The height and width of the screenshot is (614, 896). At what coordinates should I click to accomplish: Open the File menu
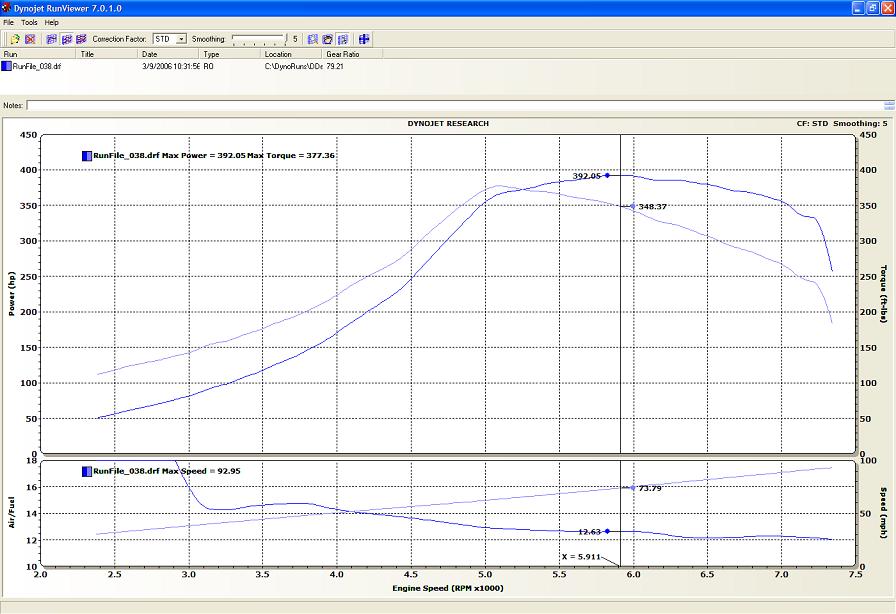[x=9, y=22]
